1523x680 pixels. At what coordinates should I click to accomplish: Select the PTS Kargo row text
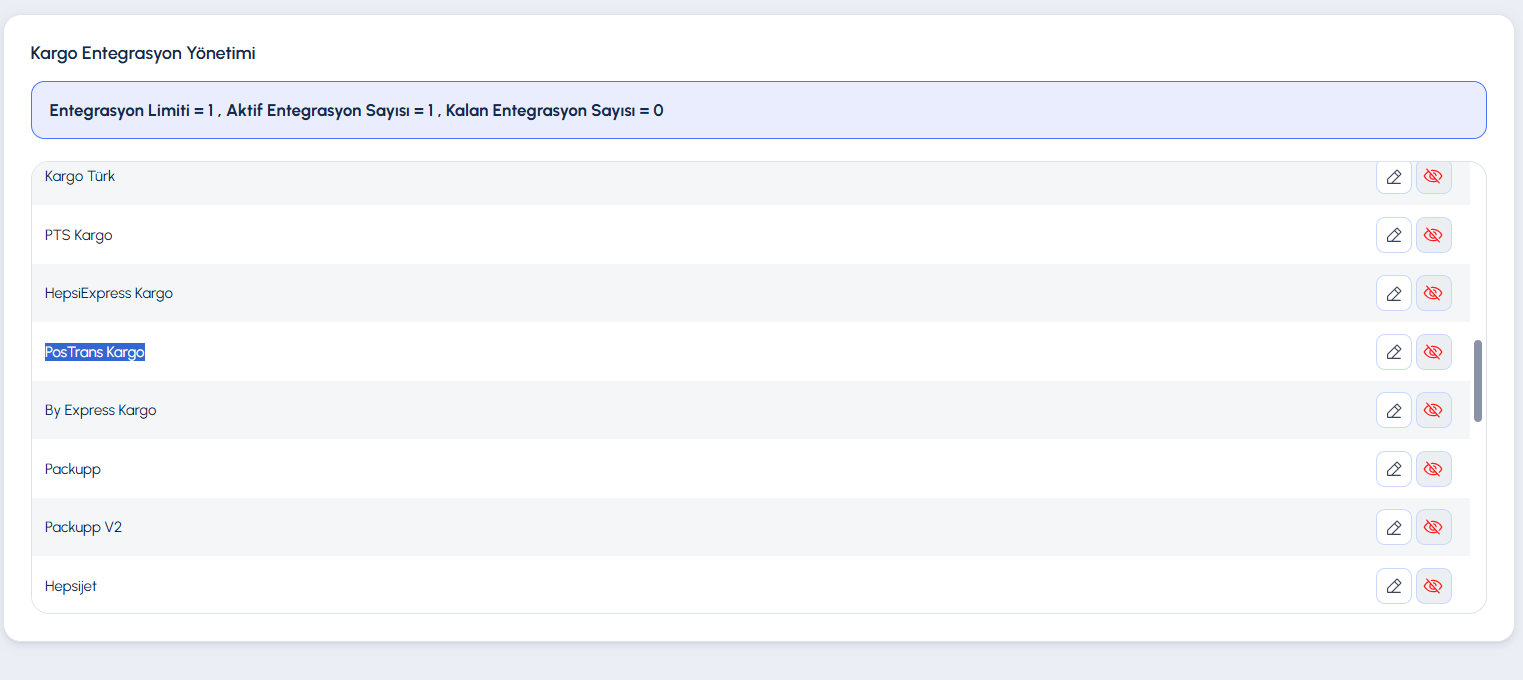[79, 235]
